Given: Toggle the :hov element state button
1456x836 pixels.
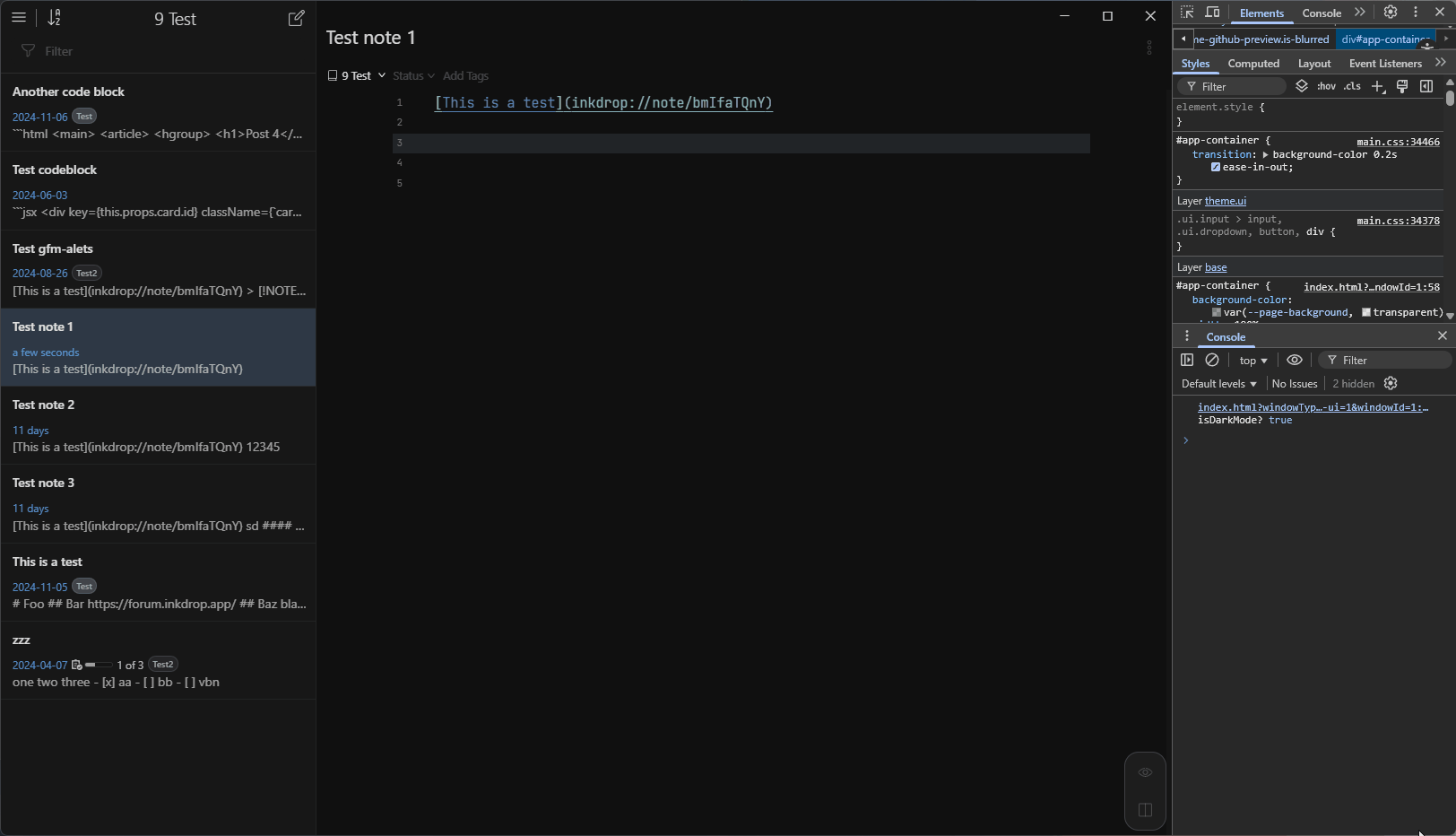Looking at the screenshot, I should (1326, 86).
